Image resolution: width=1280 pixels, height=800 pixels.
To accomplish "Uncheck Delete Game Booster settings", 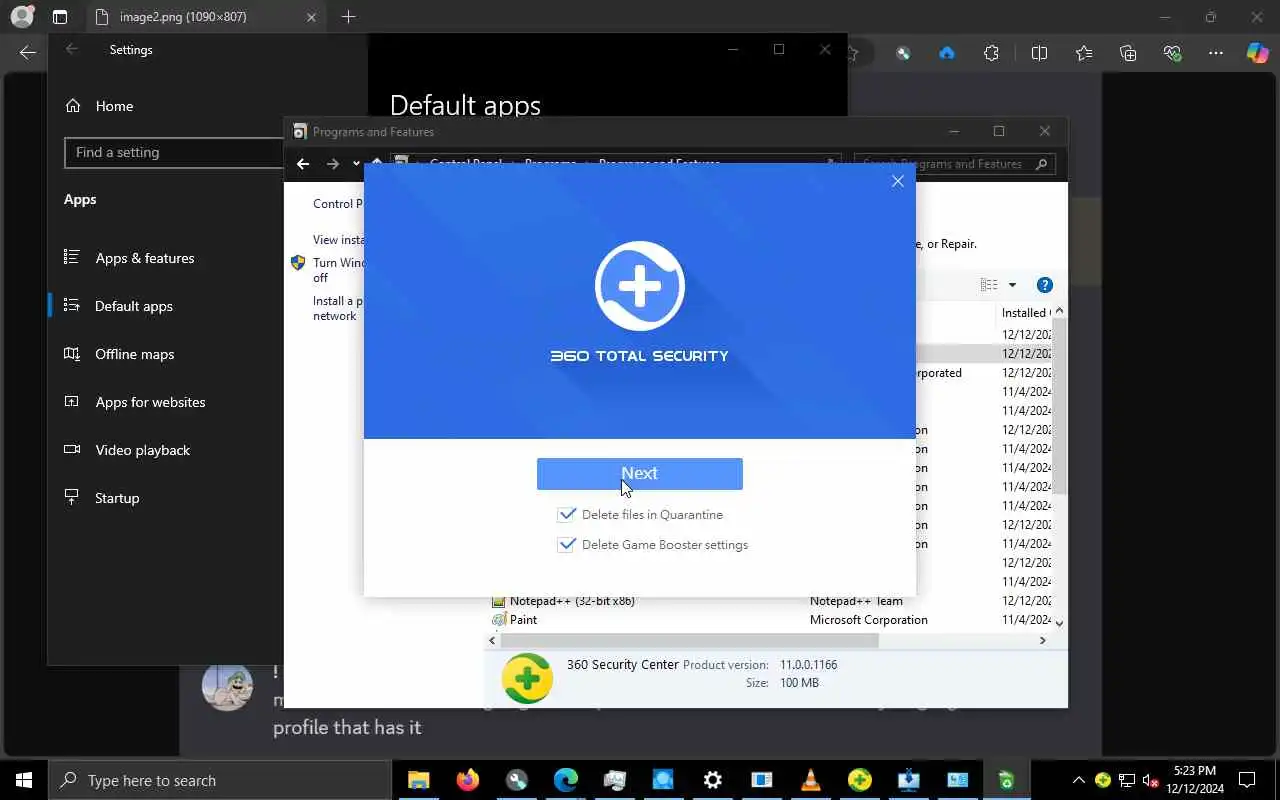I will (567, 544).
